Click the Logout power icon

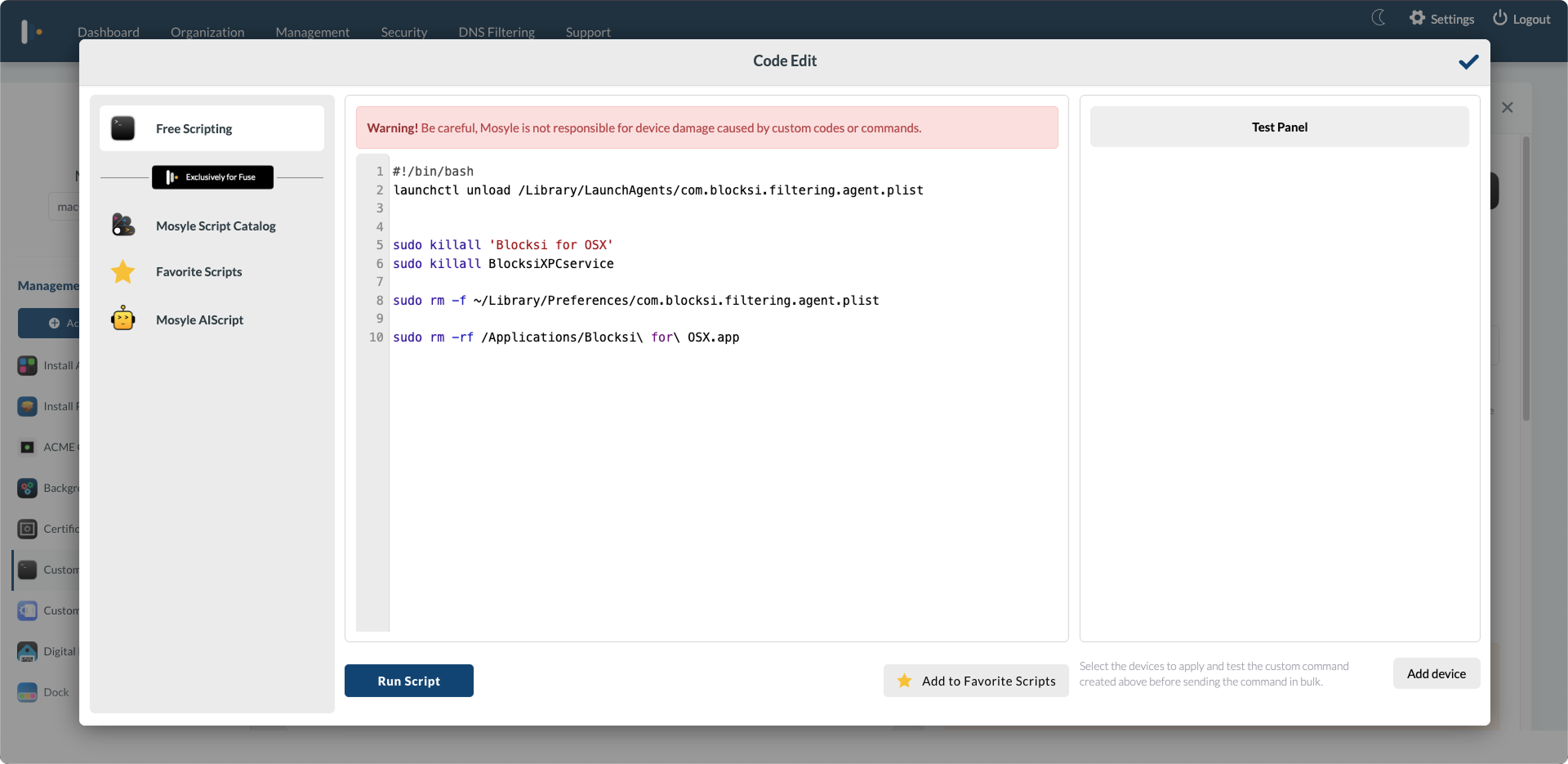tap(1500, 18)
